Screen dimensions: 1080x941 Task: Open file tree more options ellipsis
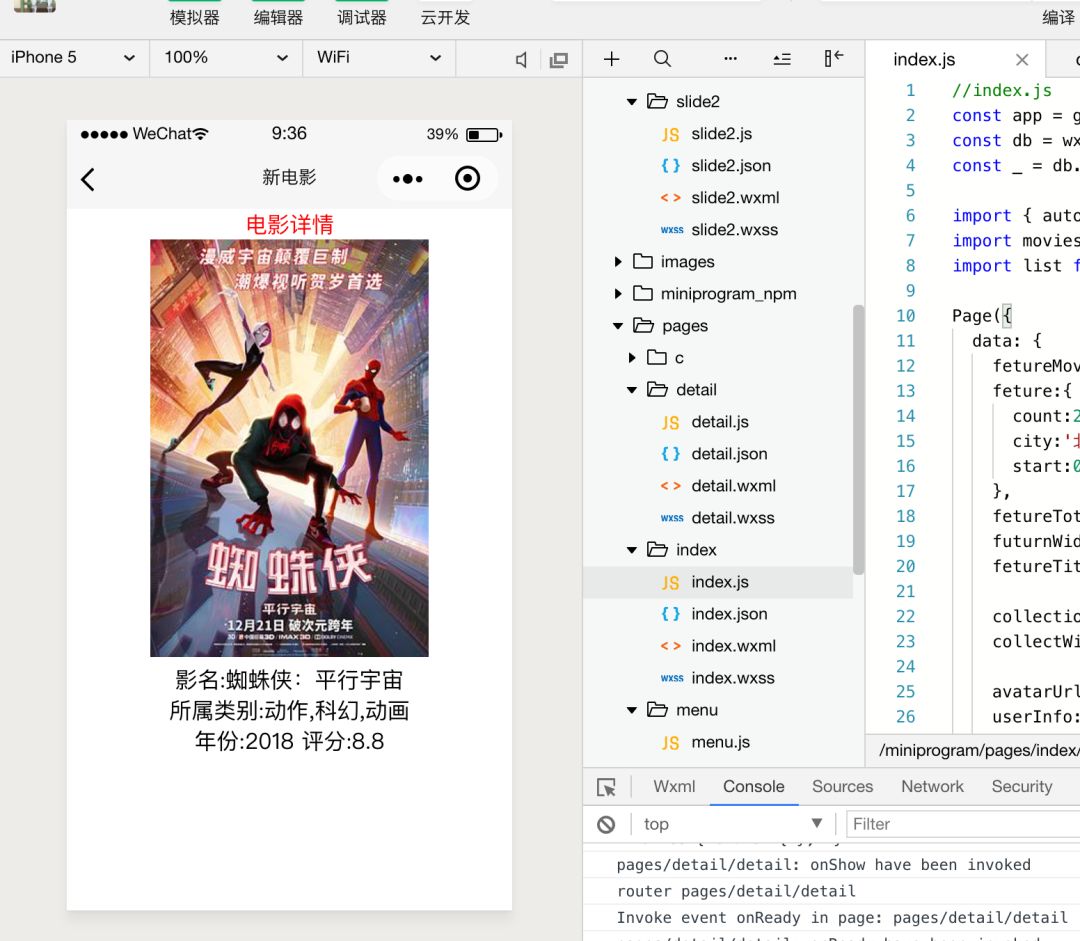coord(730,59)
